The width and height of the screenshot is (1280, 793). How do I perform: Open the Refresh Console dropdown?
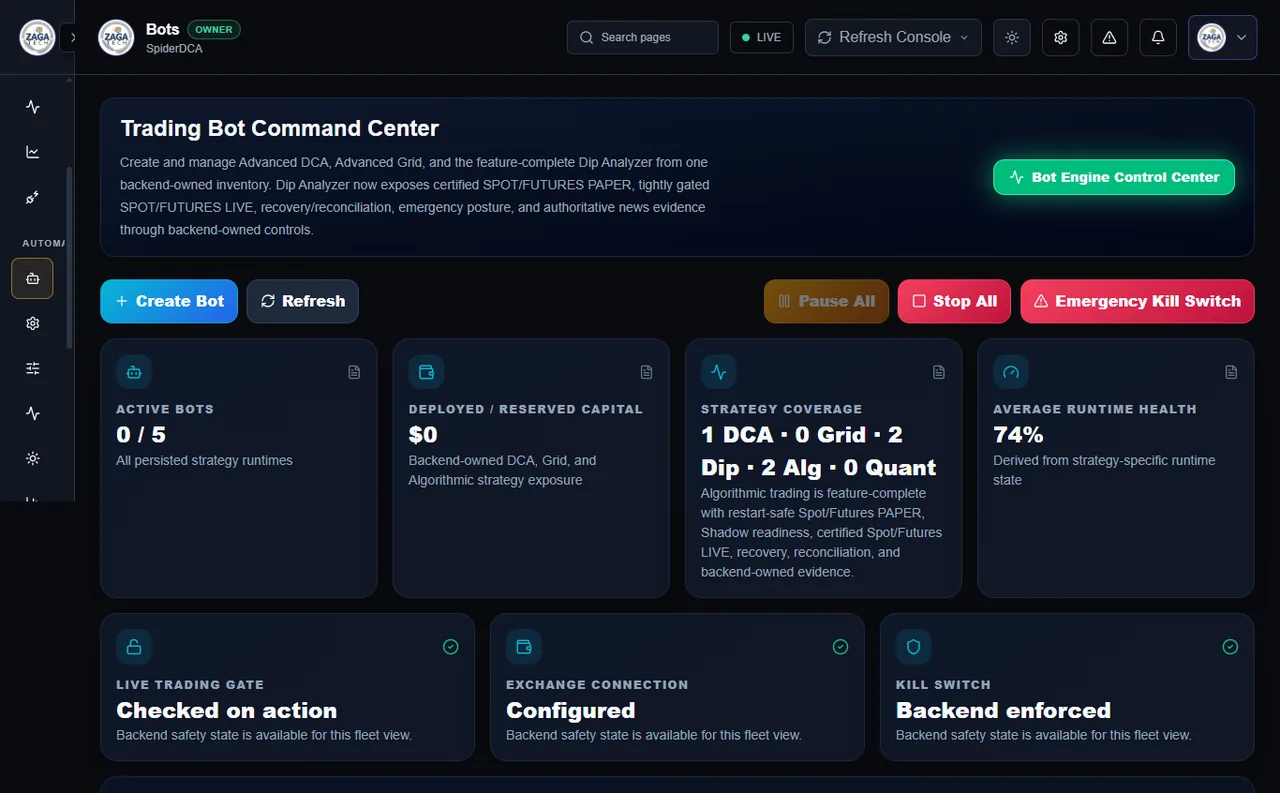pyautogui.click(x=893, y=37)
